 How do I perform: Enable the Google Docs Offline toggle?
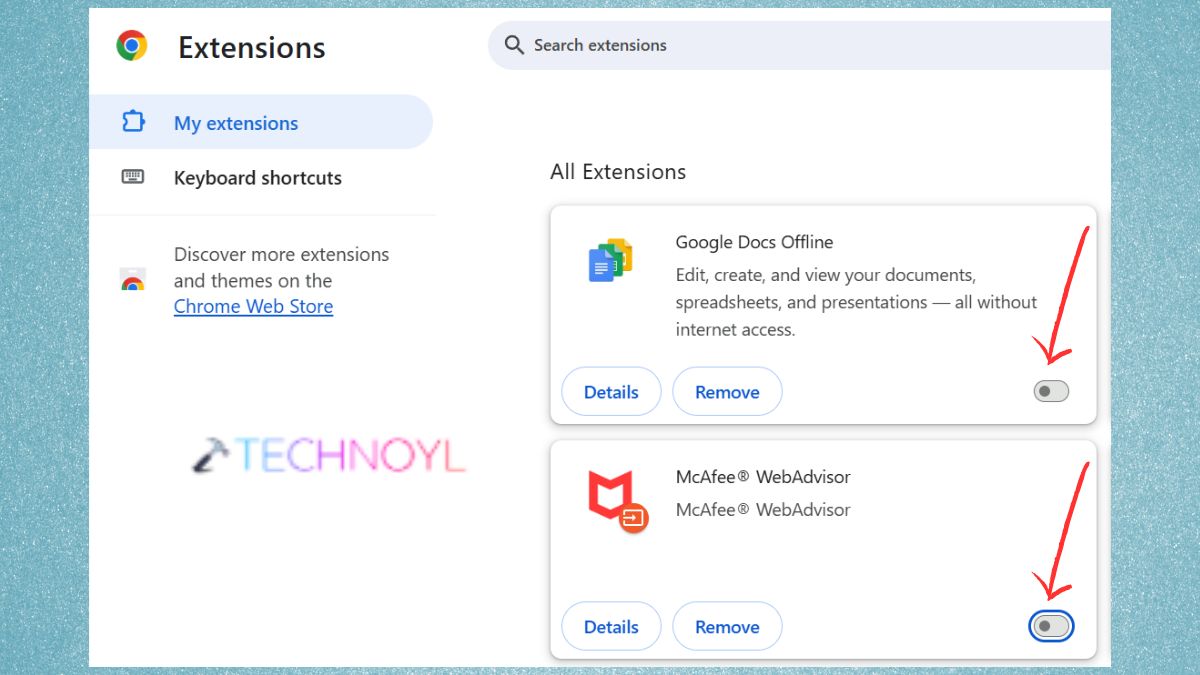1051,391
